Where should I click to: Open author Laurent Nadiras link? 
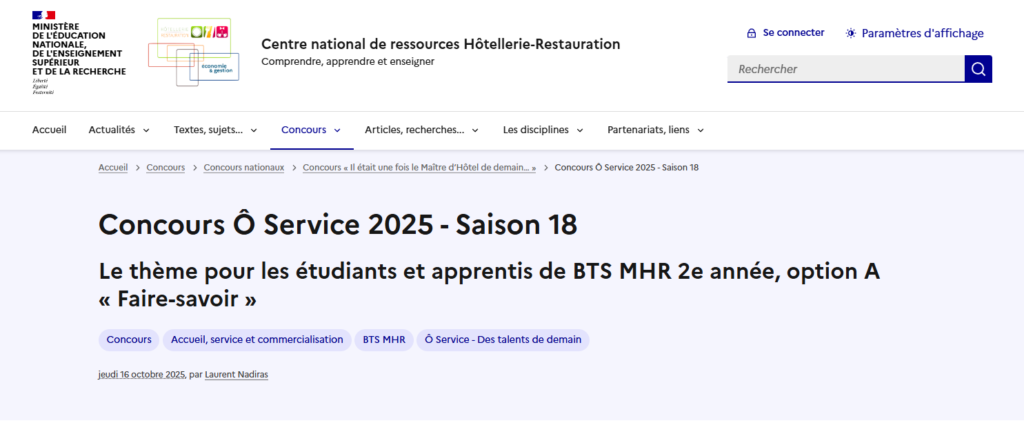(236, 374)
